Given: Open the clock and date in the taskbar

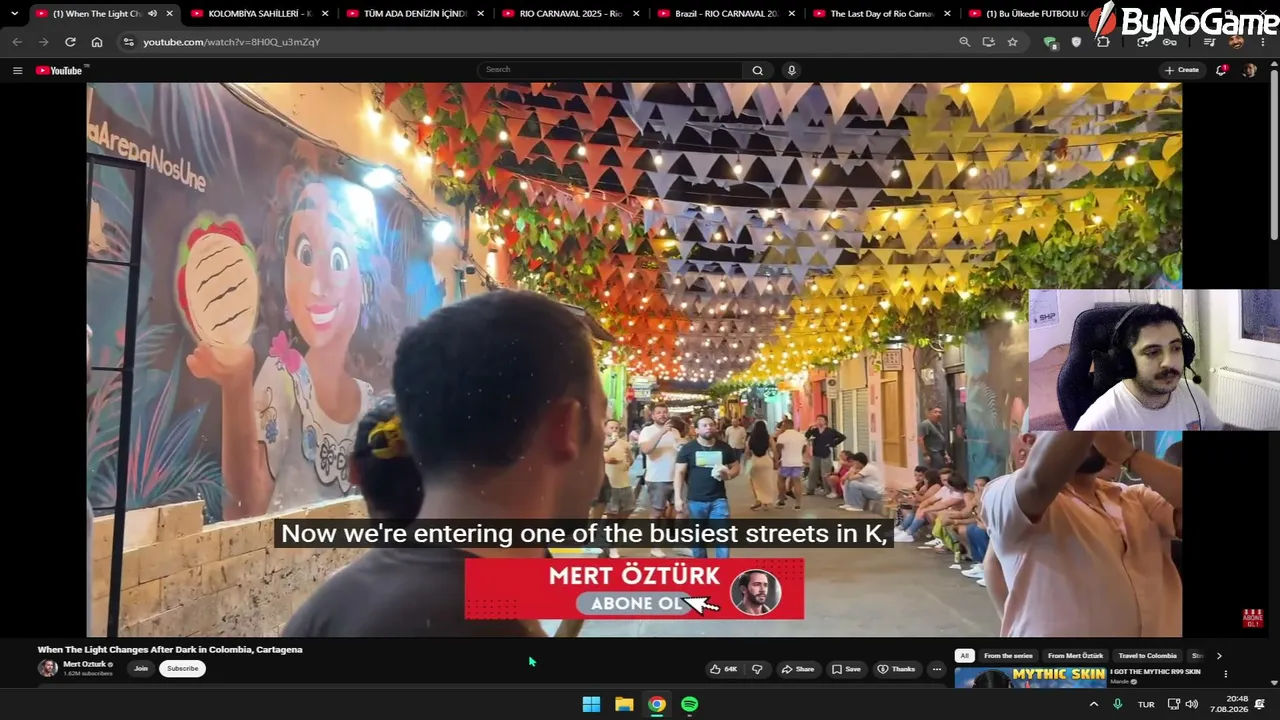Looking at the screenshot, I should click(x=1228, y=704).
